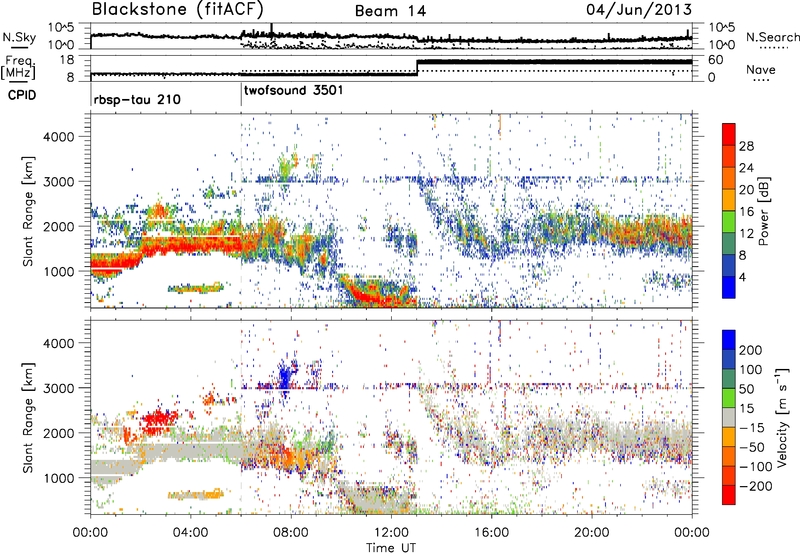Click the "-50" label on Velocity color bar
Image resolution: width=800 pixels, height=554 pixels.
coord(752,447)
